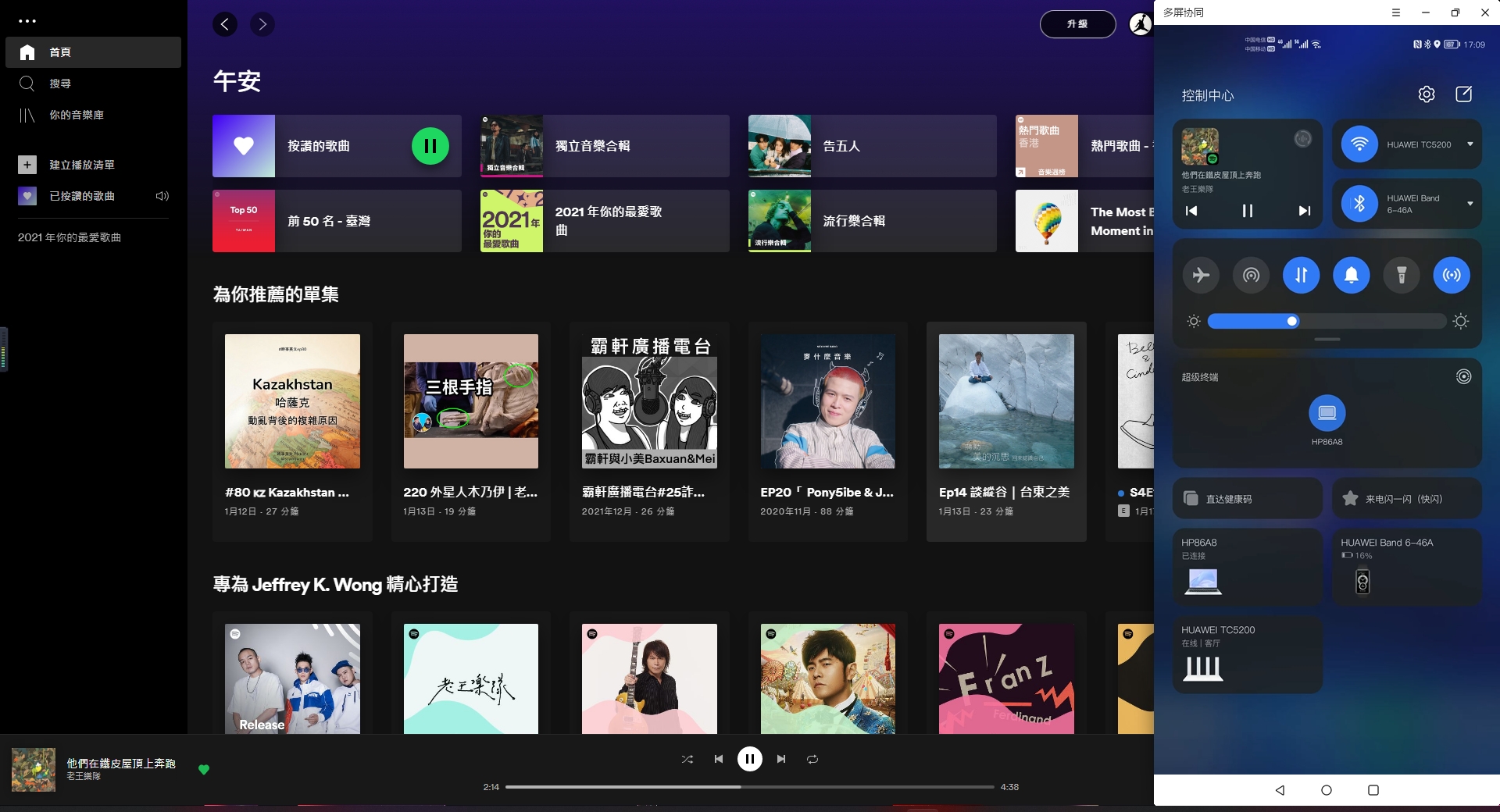
Task: Open the 獨立音樂合輯 card
Action: coord(605,146)
